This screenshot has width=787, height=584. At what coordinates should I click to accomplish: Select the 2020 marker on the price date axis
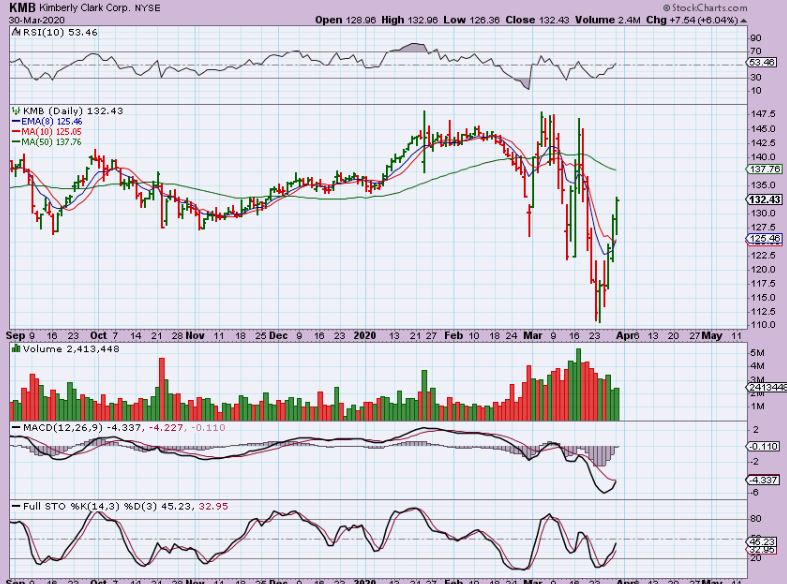click(365, 336)
